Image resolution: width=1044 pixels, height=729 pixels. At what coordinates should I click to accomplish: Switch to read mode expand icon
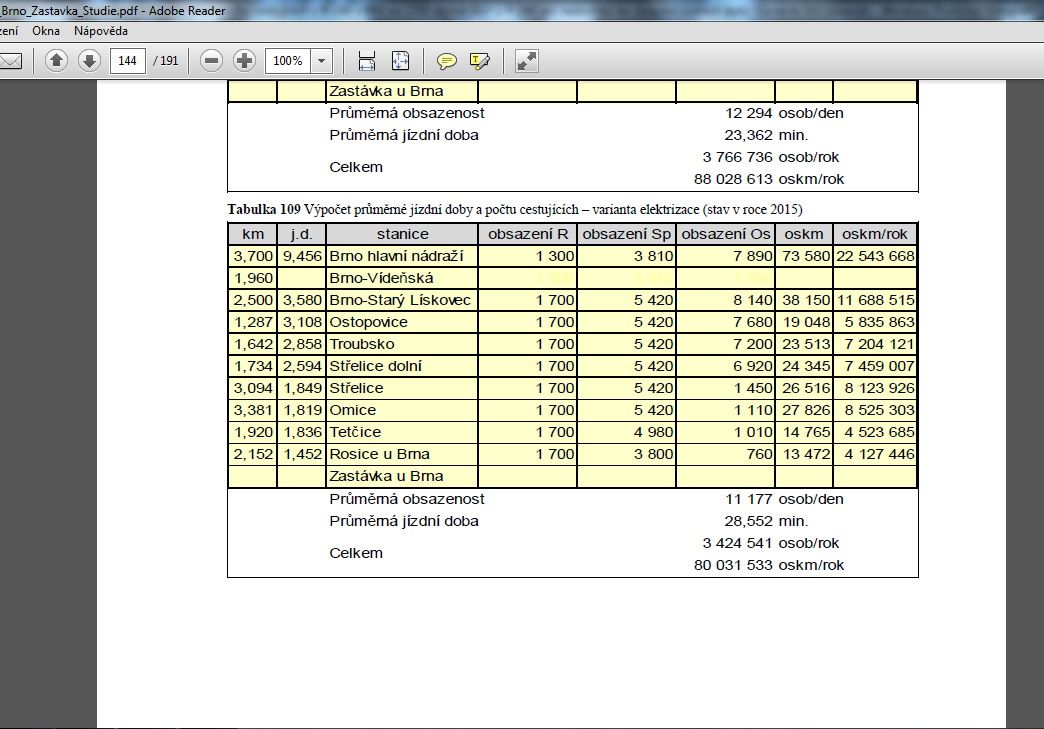click(x=526, y=61)
